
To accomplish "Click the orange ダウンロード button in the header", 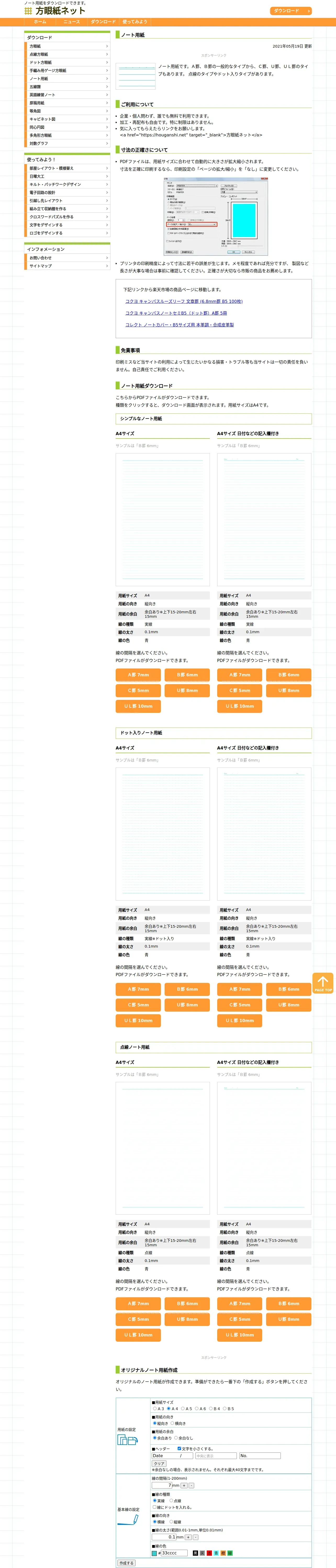I will [x=291, y=11].
